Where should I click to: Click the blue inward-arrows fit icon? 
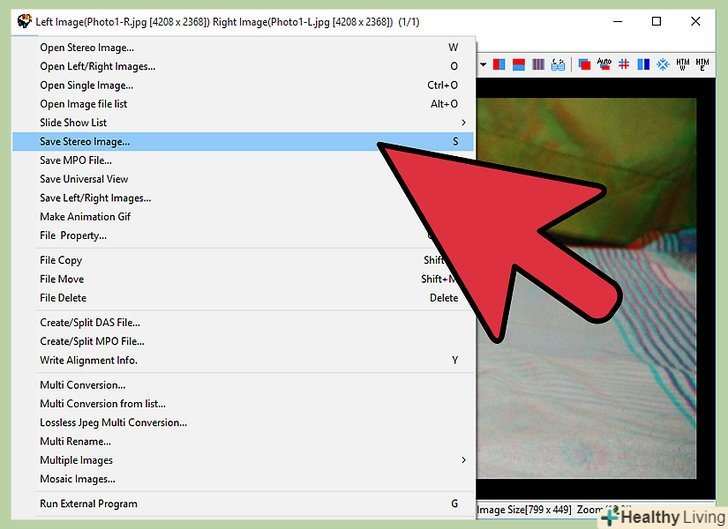[x=663, y=64]
